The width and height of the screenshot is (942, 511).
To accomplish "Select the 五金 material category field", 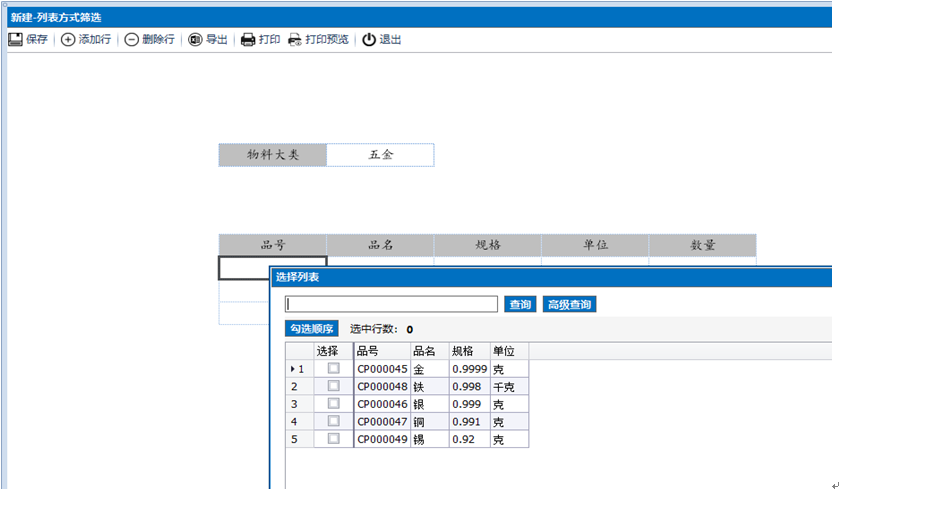I will point(380,155).
